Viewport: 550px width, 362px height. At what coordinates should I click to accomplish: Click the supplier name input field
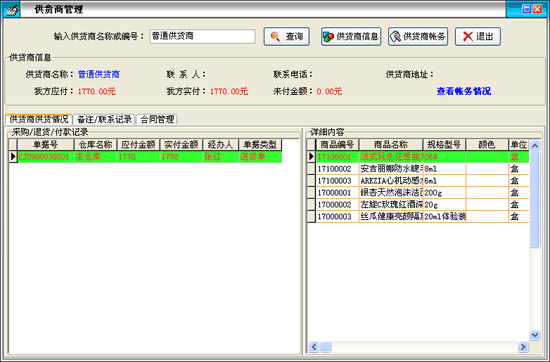click(x=202, y=36)
